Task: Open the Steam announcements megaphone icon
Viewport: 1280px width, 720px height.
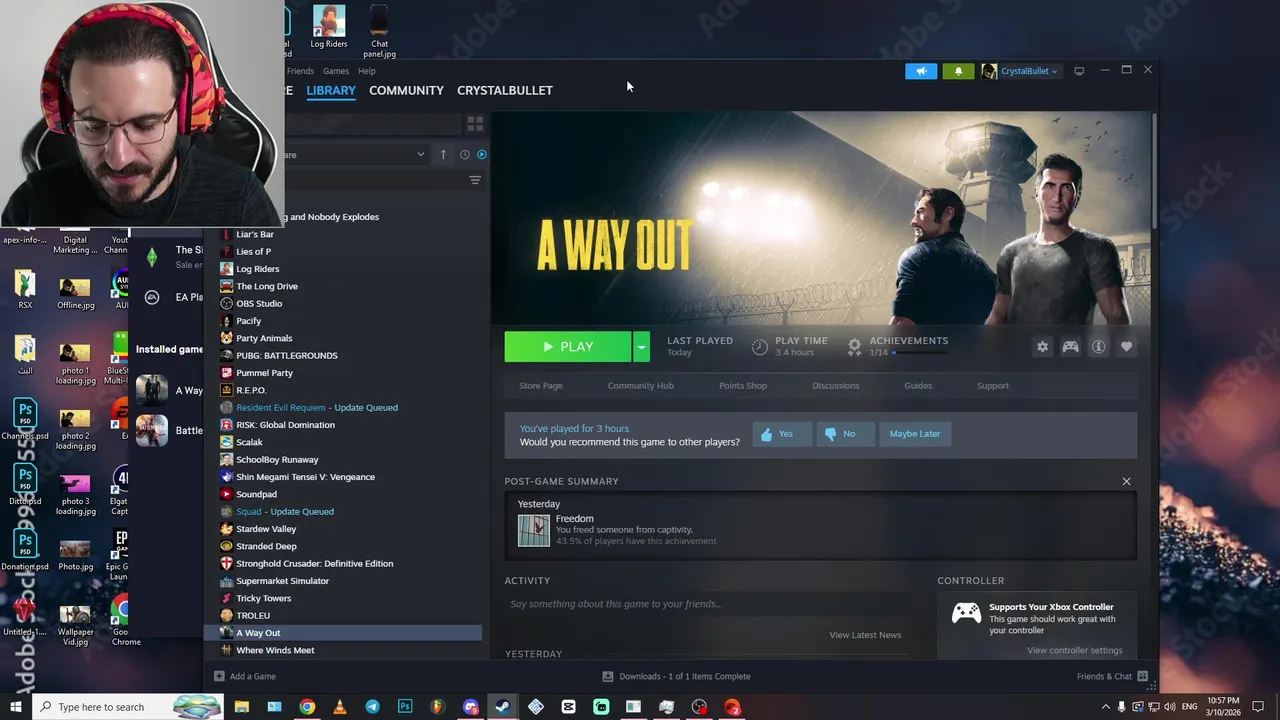Action: tap(921, 71)
